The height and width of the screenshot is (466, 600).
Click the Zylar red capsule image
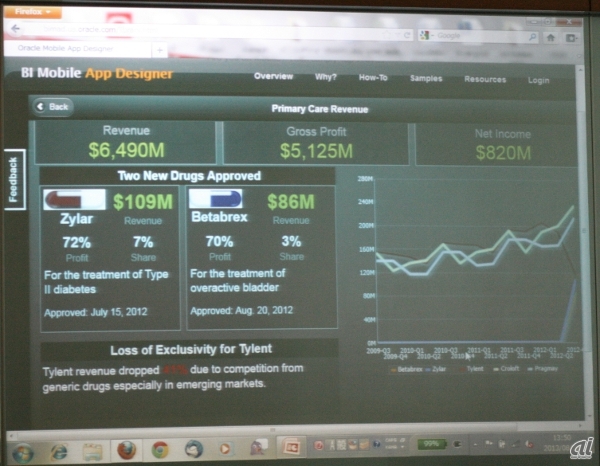74,199
